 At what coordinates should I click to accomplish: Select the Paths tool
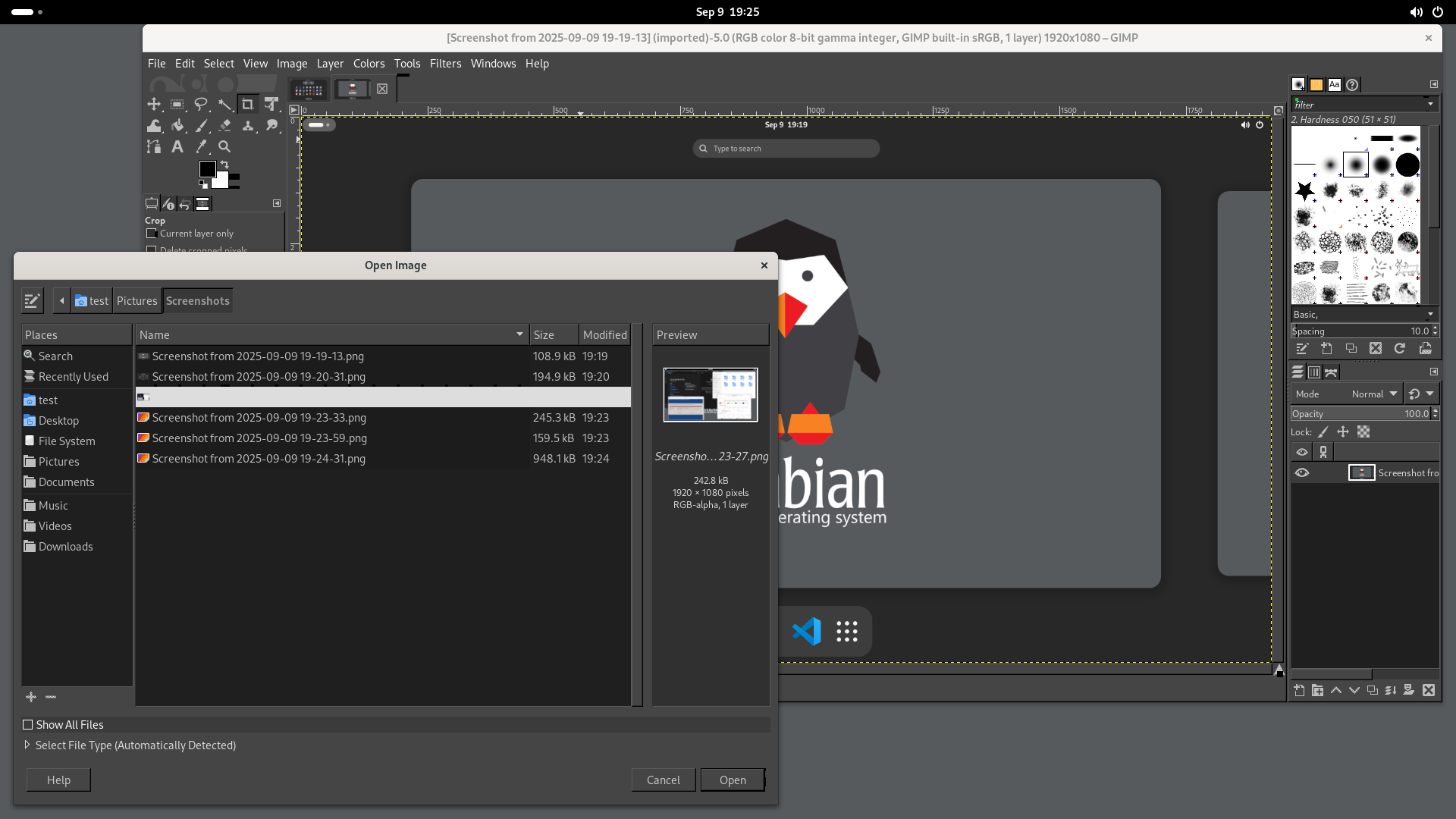[154, 146]
